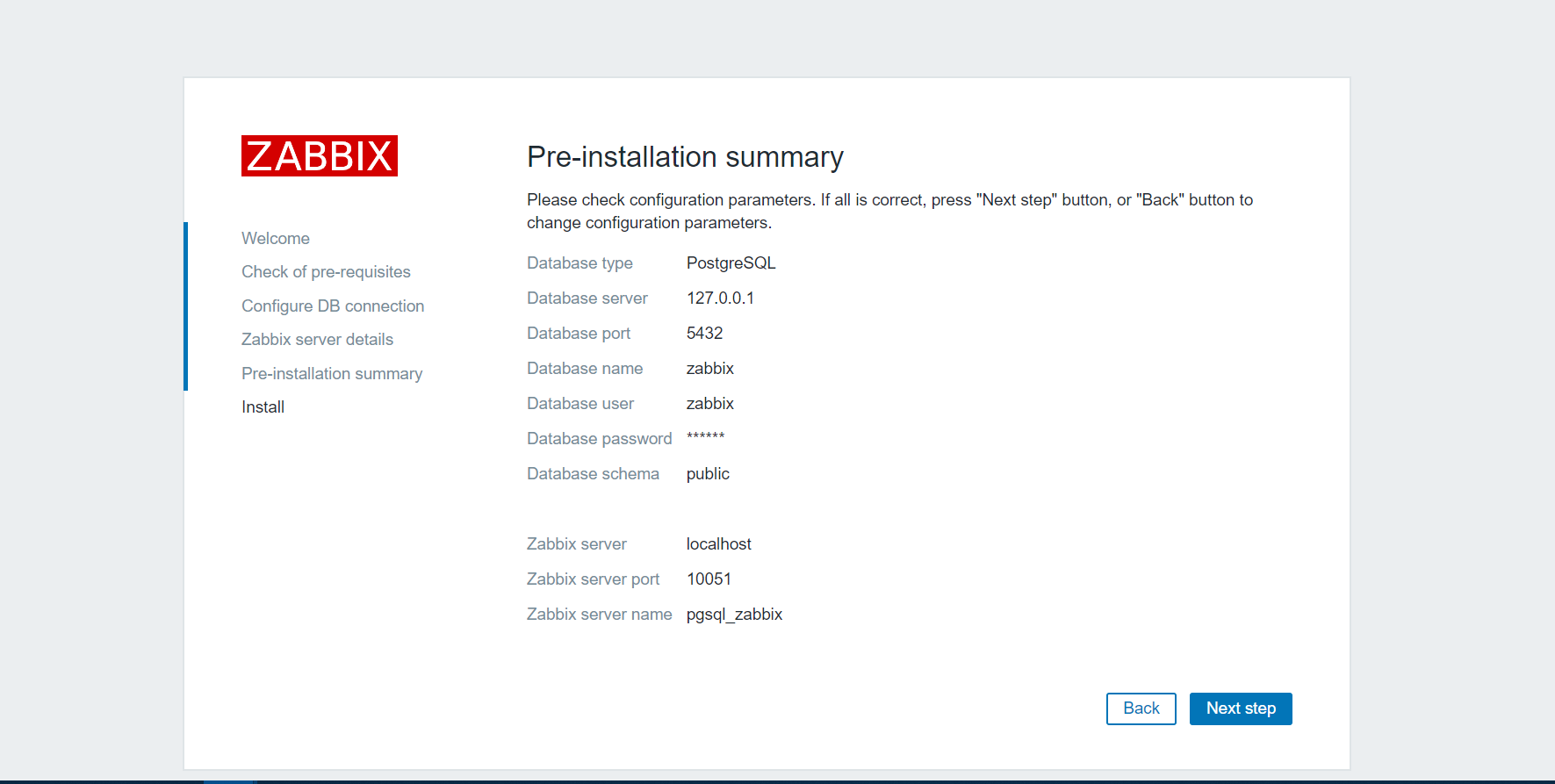The image size is (1555, 784).
Task: Click the Pre-installation summary page heading
Action: pos(685,157)
